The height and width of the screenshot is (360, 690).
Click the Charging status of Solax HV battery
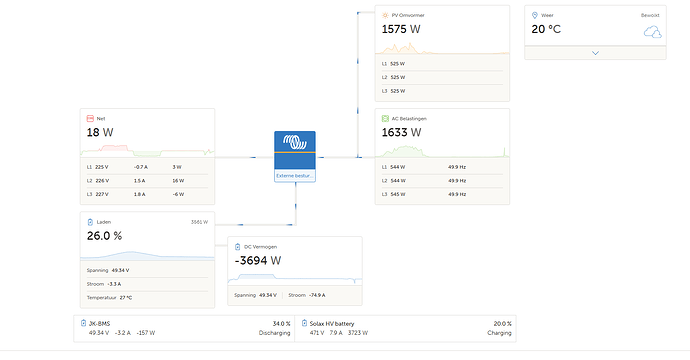(x=499, y=333)
